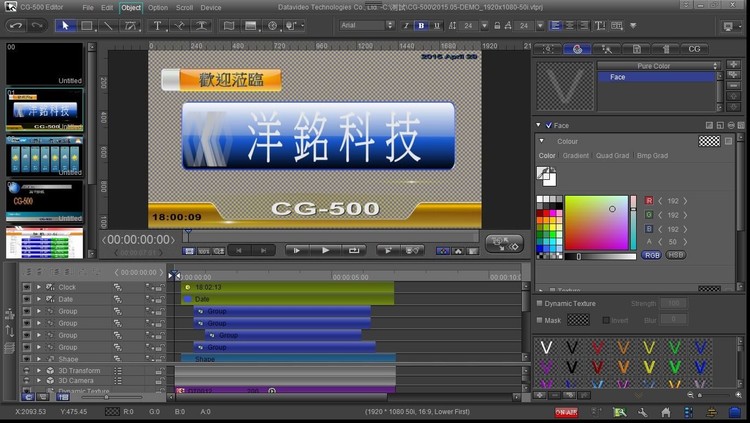Toggle visibility of the Clock layer
This screenshot has height=423, width=750.
tap(26, 287)
